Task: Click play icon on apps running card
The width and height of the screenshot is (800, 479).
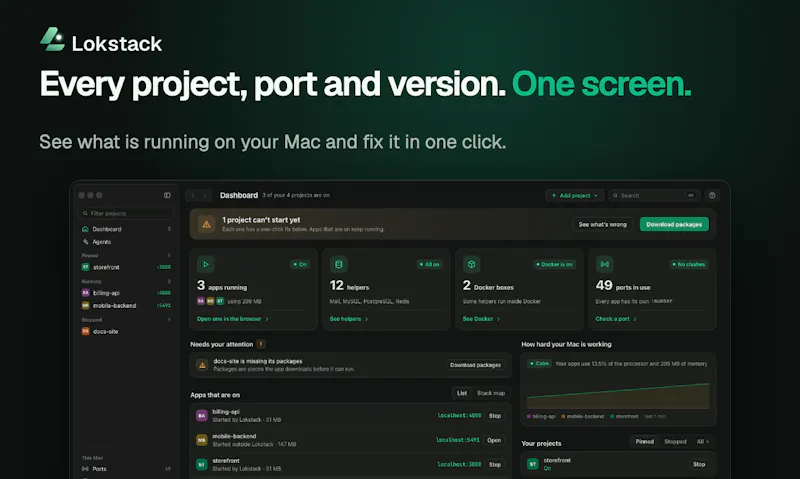Action: pos(206,264)
